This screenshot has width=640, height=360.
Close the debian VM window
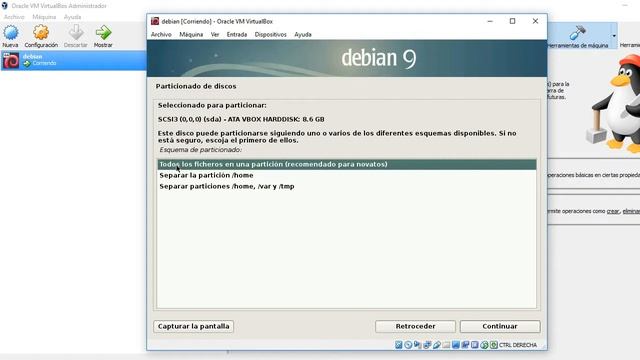(x=535, y=21)
